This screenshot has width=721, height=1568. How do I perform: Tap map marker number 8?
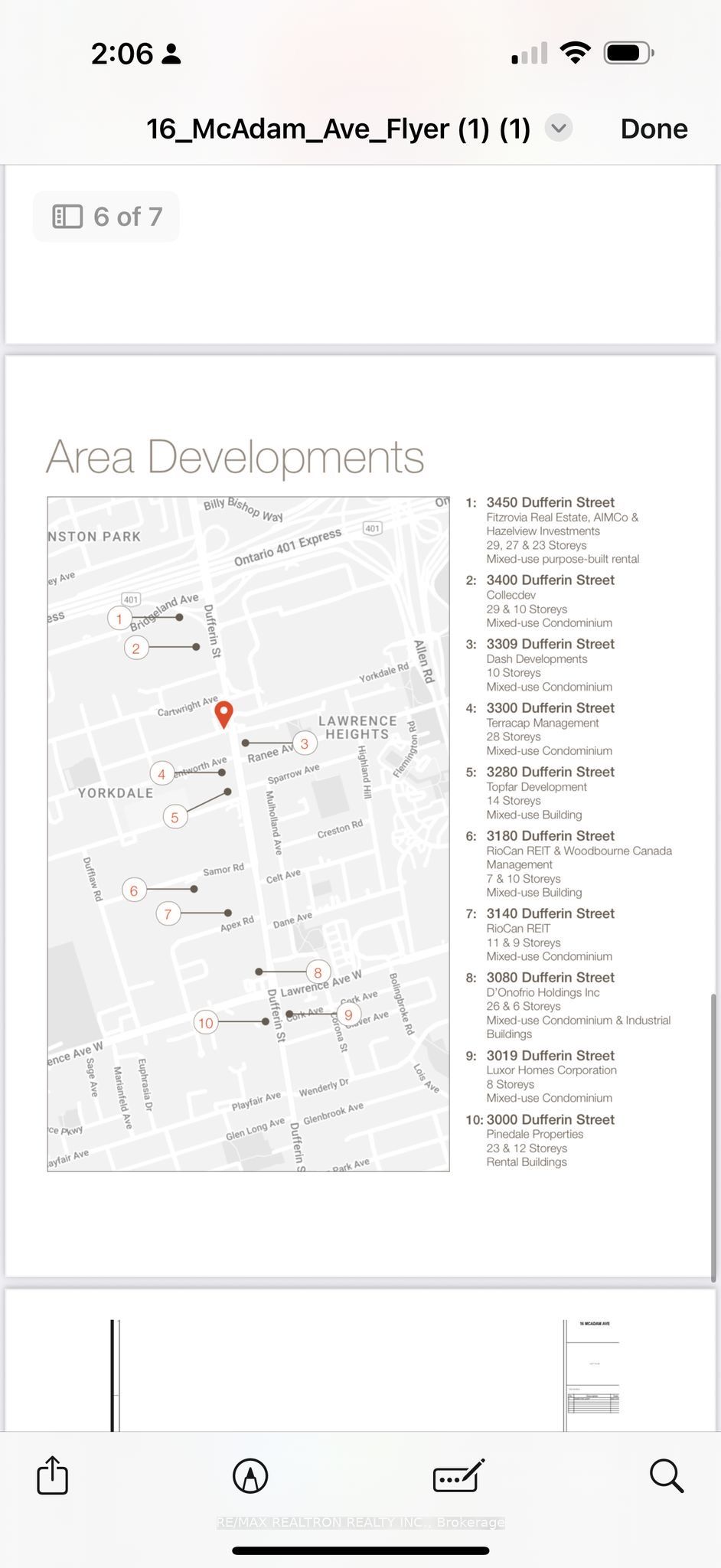[x=318, y=972]
